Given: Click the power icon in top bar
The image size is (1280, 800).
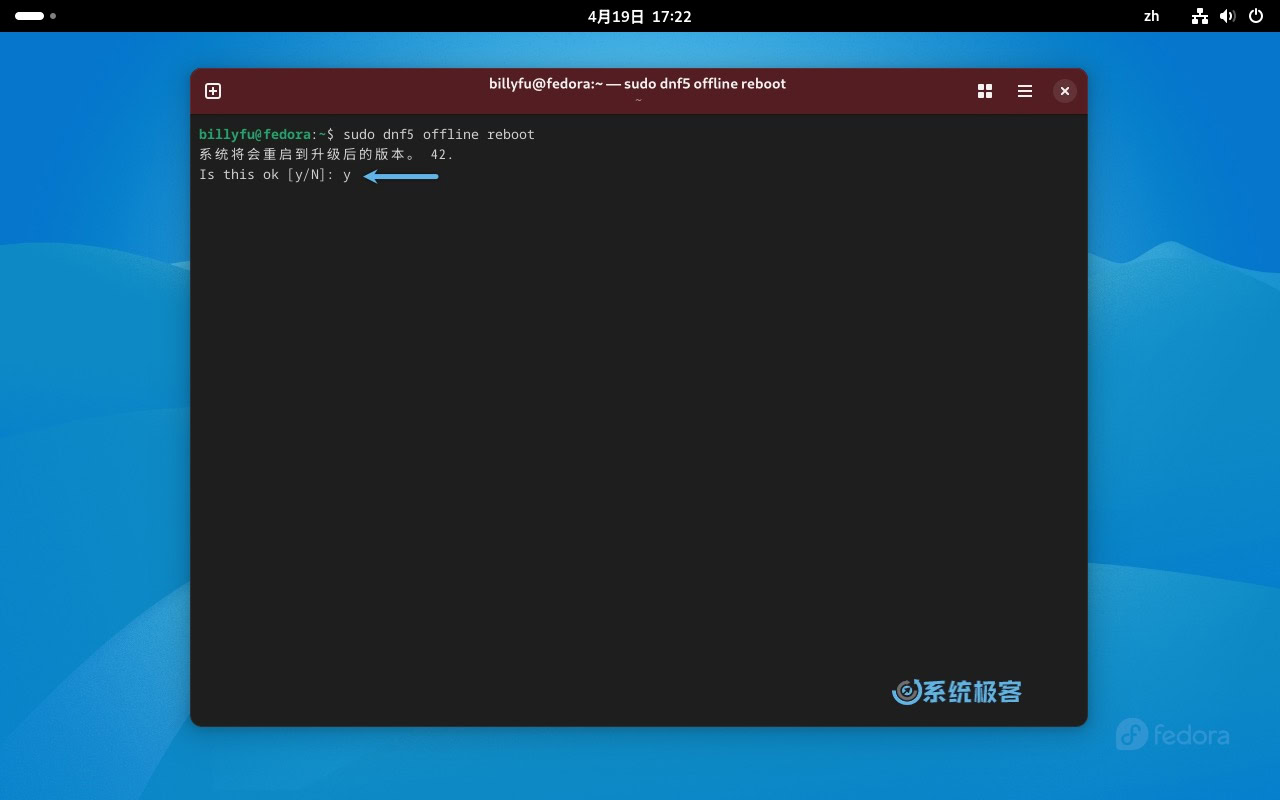Looking at the screenshot, I should pos(1256,16).
